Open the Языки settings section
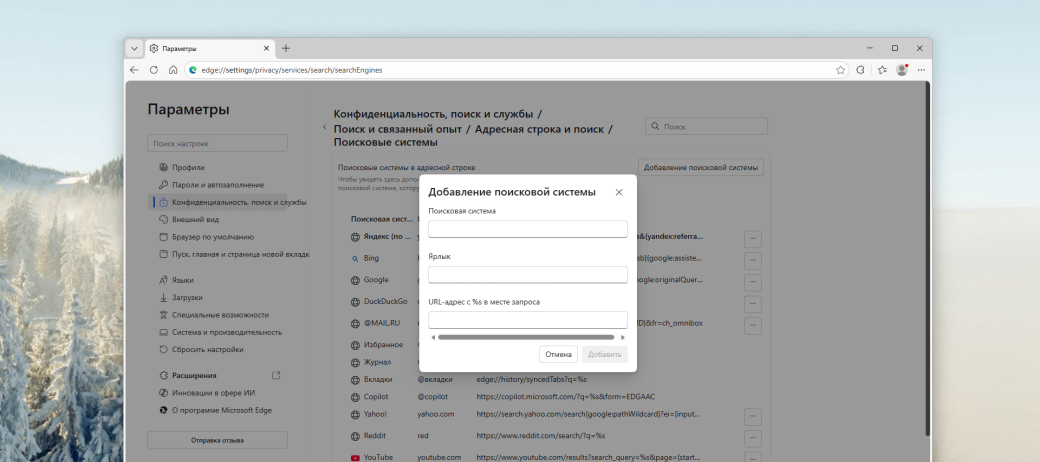 [x=183, y=280]
